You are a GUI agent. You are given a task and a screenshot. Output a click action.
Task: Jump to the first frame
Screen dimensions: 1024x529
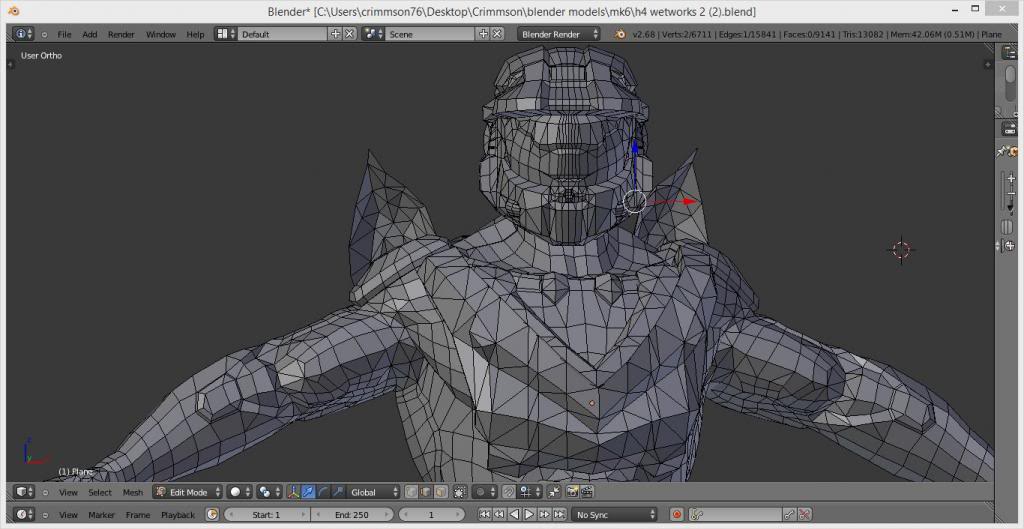pyautogui.click(x=485, y=515)
